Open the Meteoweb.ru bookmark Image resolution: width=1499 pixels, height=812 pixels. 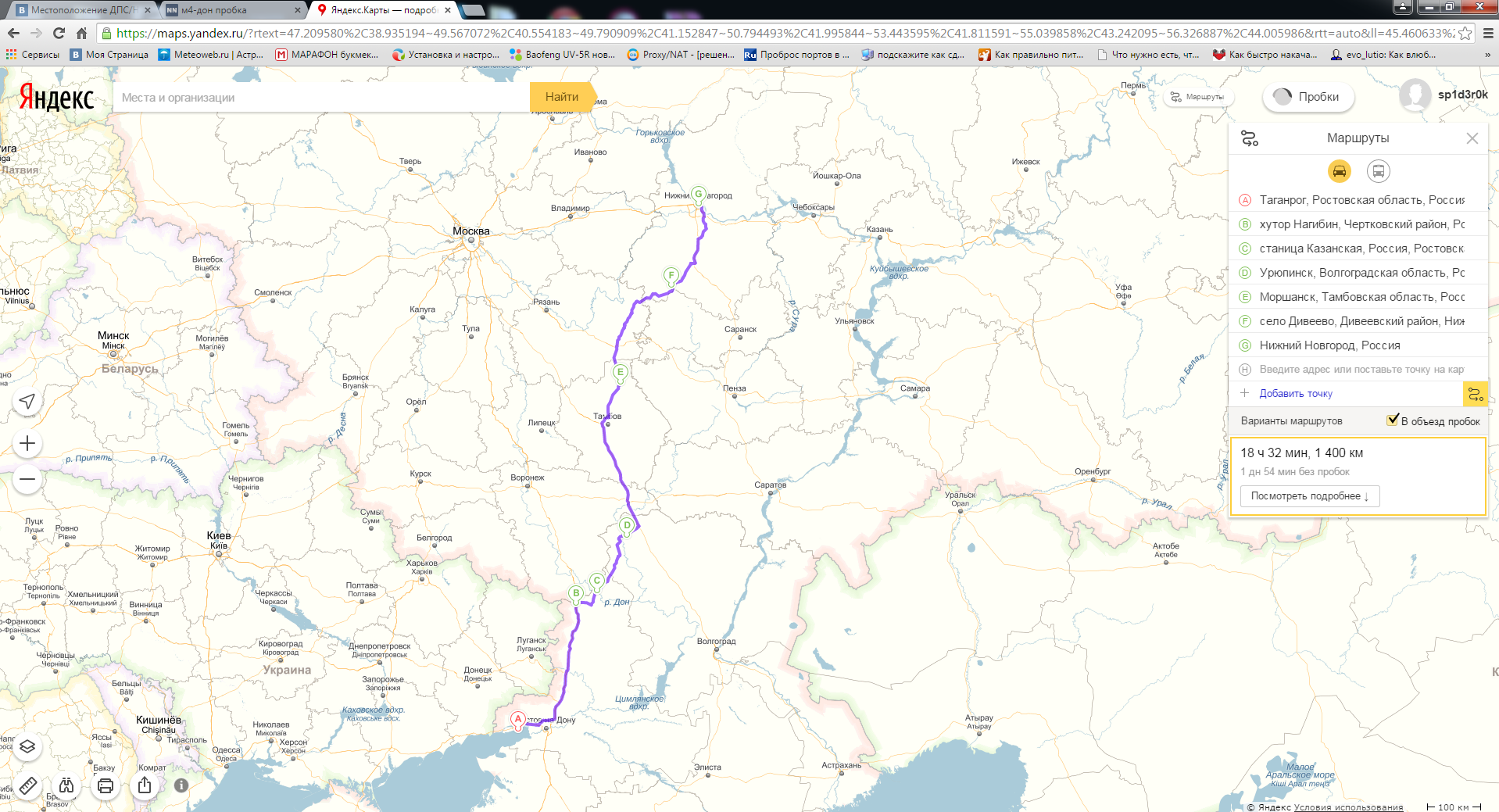click(211, 55)
